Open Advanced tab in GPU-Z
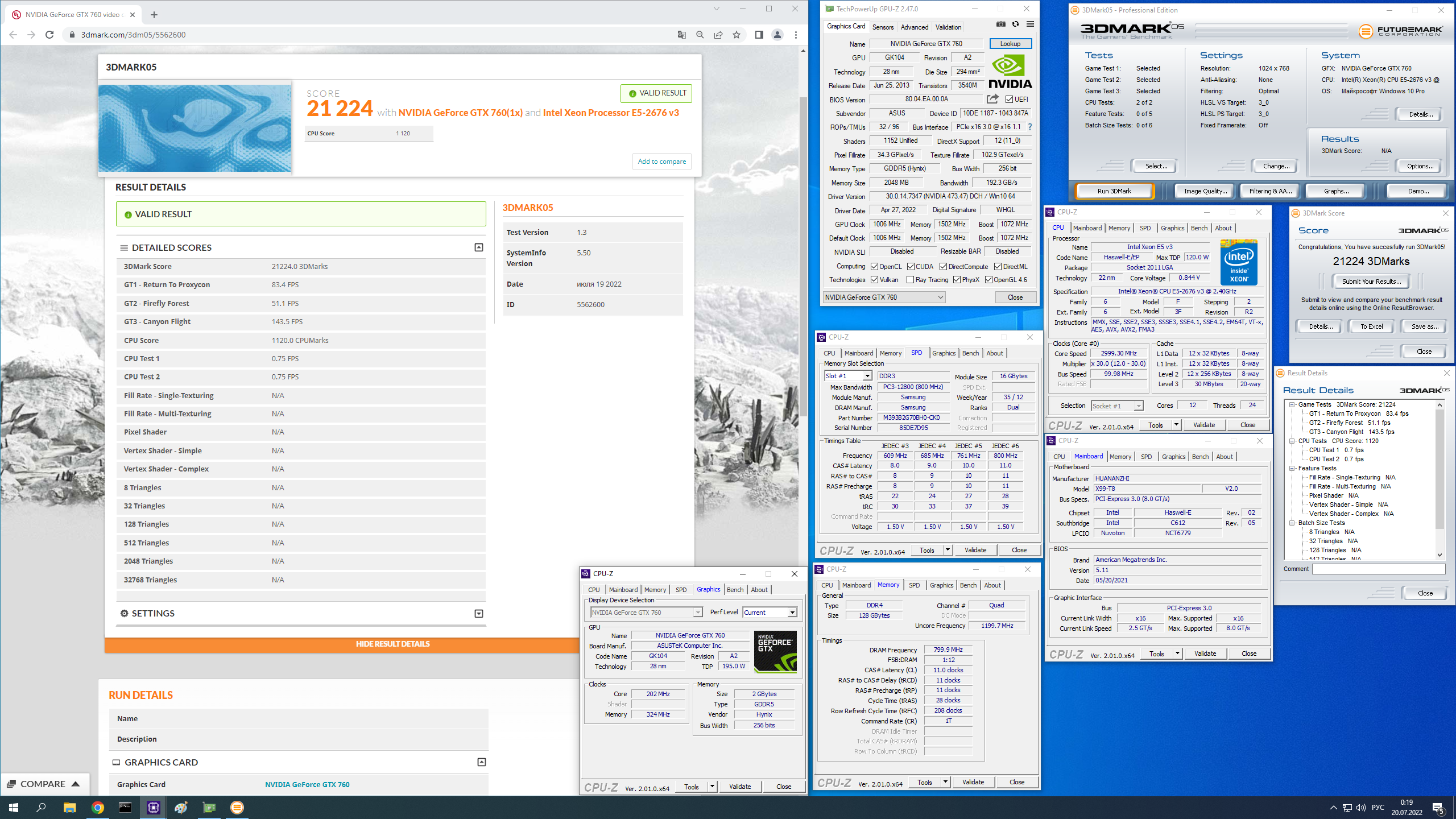 click(914, 27)
